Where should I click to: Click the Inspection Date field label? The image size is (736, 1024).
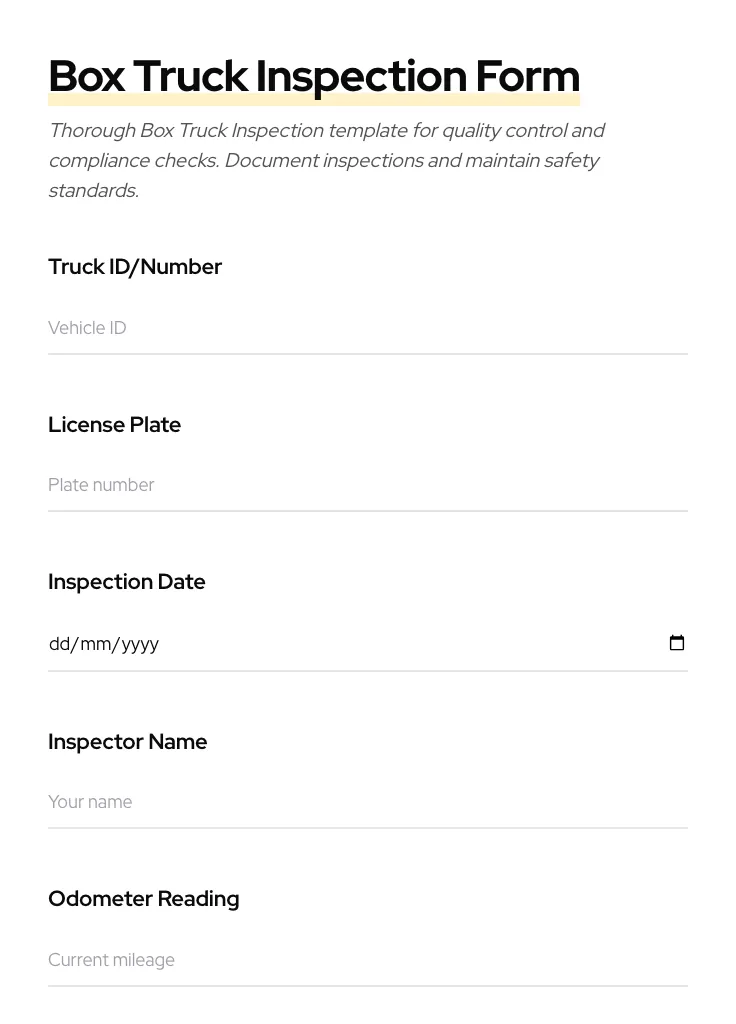click(127, 582)
